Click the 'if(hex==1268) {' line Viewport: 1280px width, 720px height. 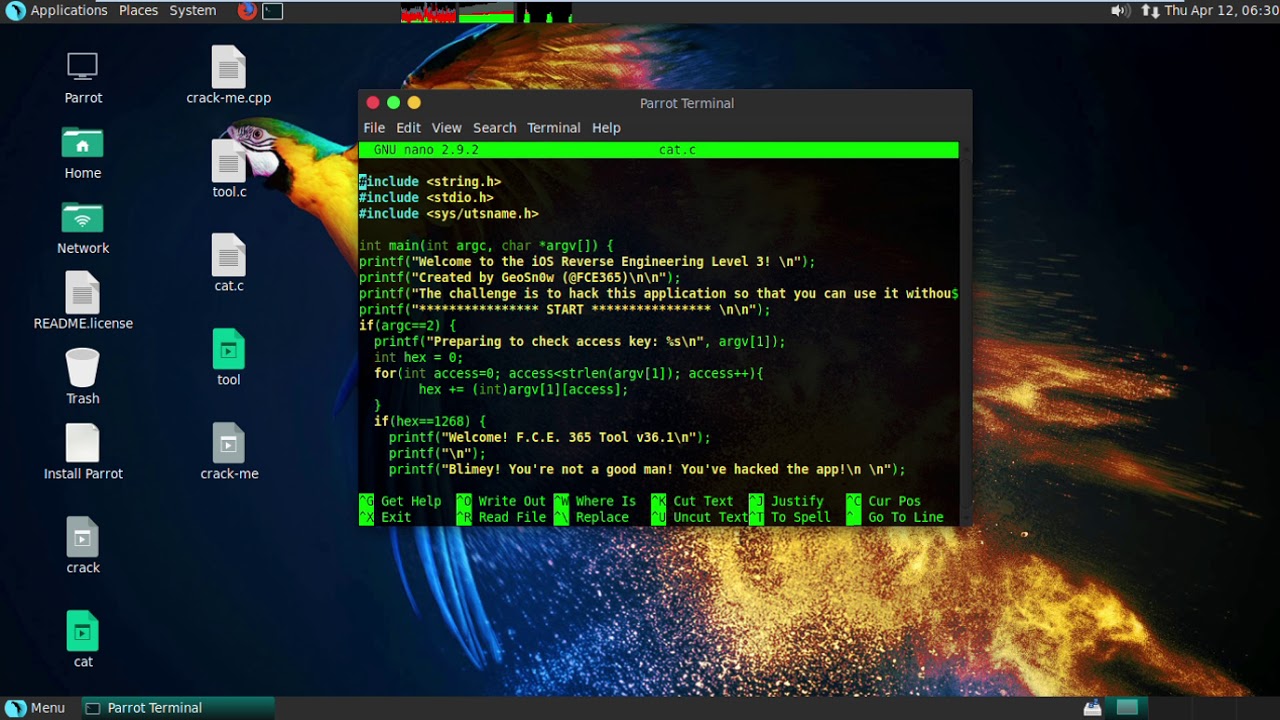pos(430,422)
